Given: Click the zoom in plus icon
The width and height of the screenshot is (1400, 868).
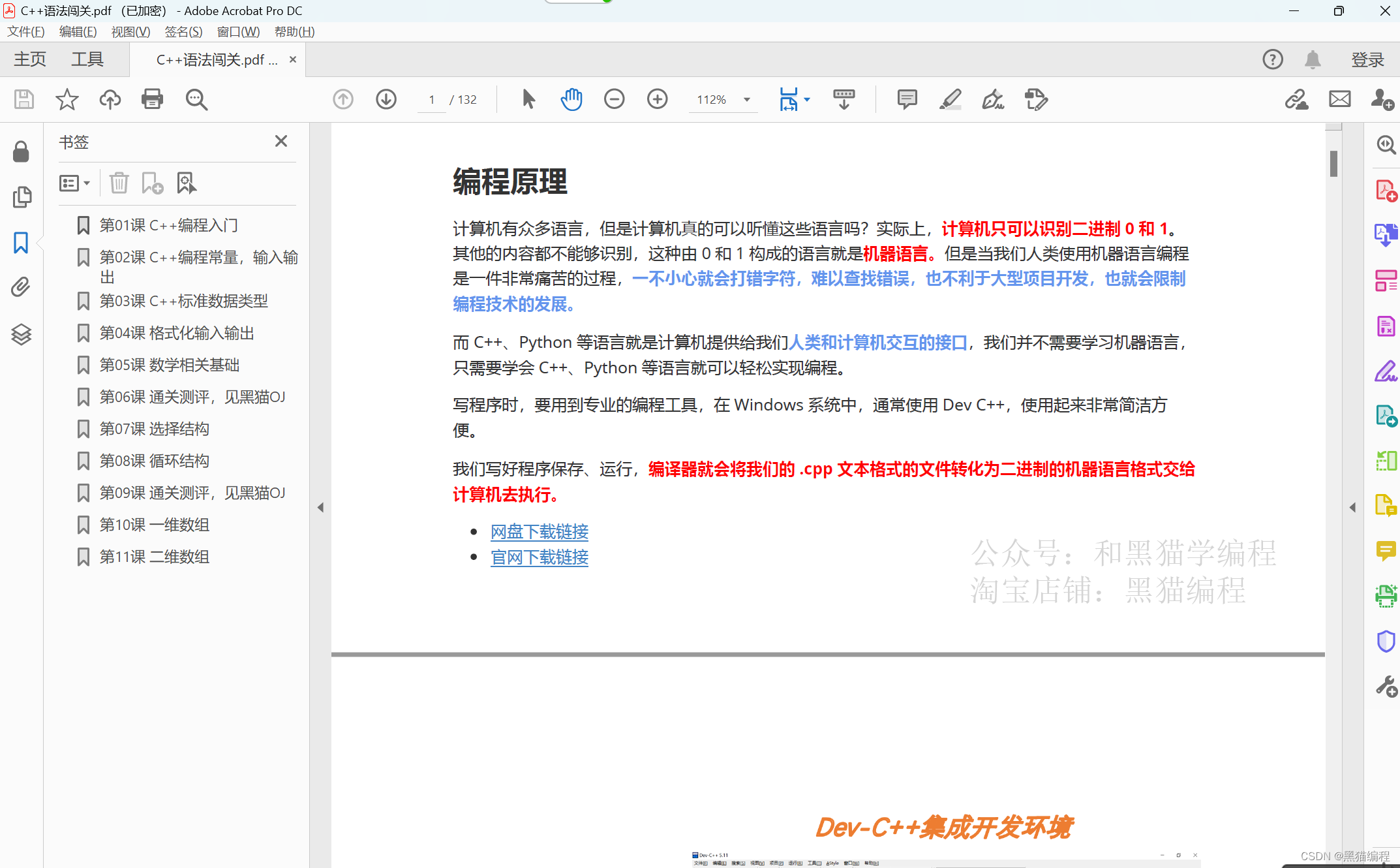Looking at the screenshot, I should coord(657,99).
